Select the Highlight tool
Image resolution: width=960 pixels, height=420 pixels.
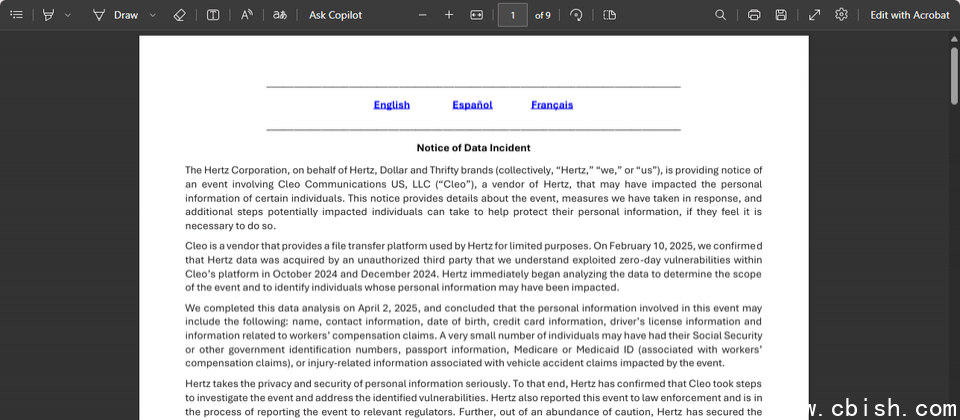[x=48, y=15]
